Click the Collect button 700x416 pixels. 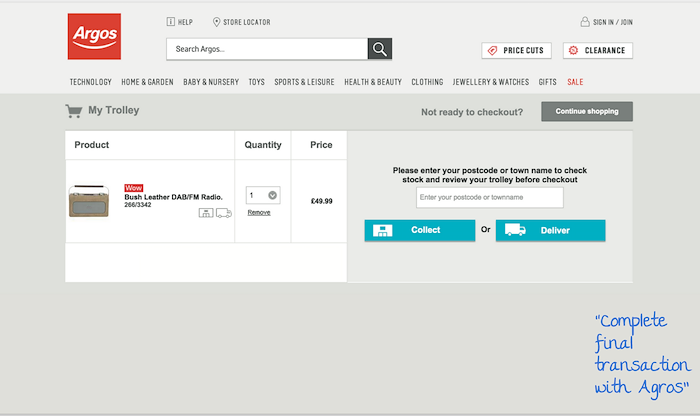420,230
